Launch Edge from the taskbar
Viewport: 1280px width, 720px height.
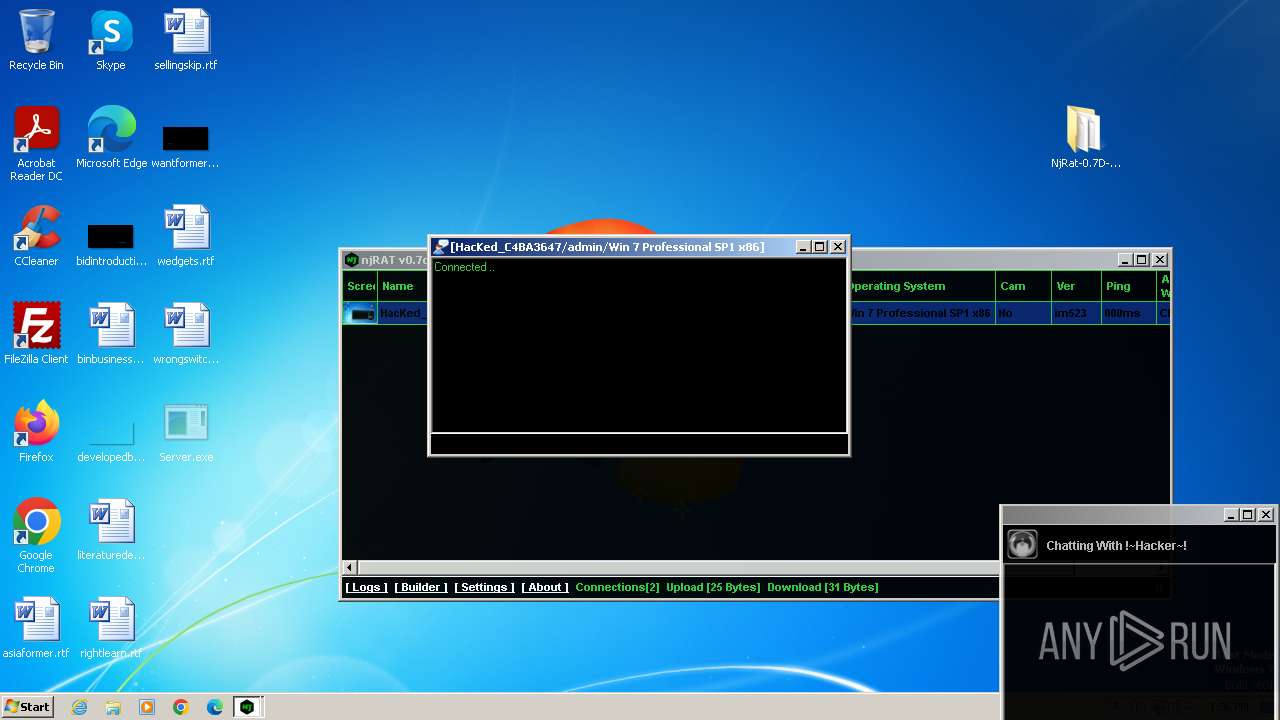215,707
